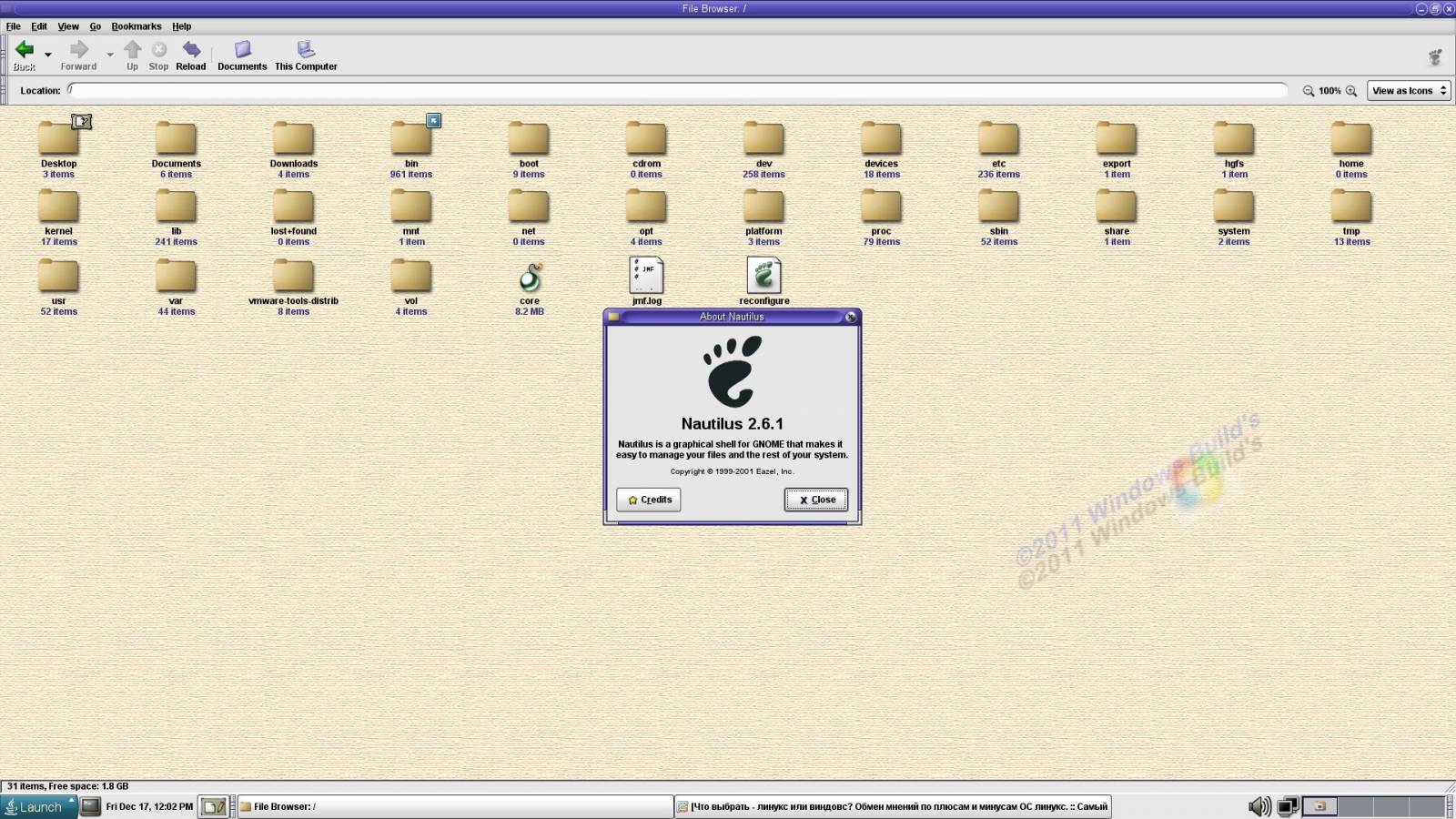Open the Go menu
The height and width of the screenshot is (819, 1456).
click(96, 26)
